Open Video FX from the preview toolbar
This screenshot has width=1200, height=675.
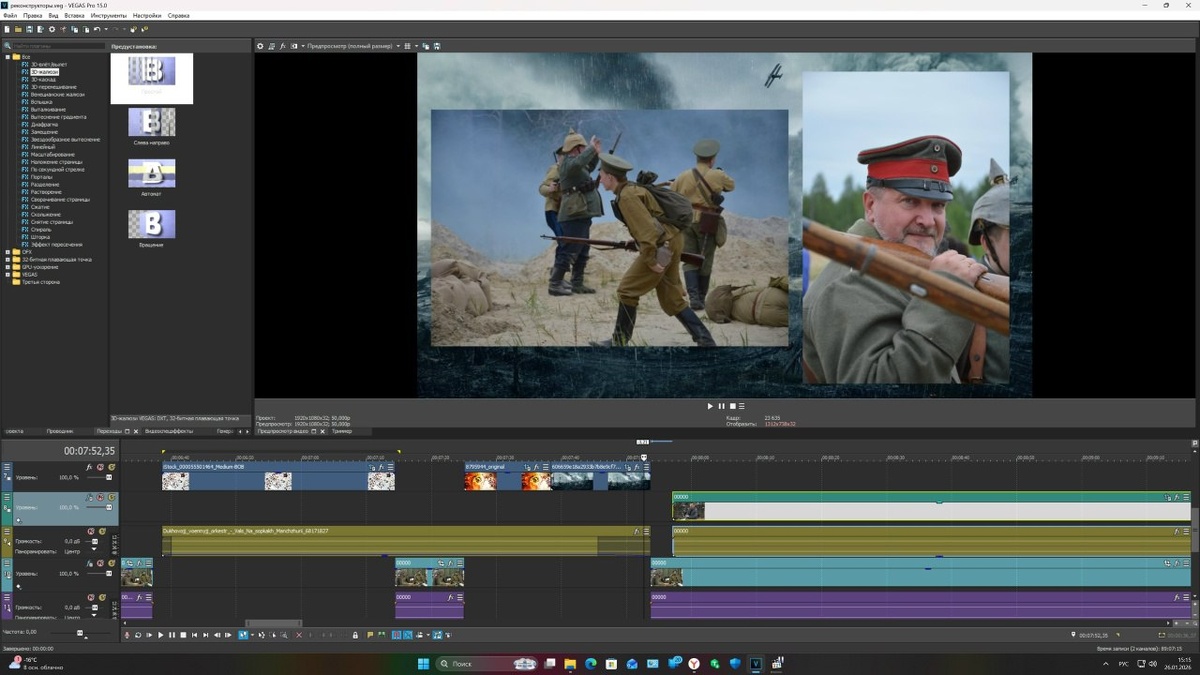click(283, 46)
